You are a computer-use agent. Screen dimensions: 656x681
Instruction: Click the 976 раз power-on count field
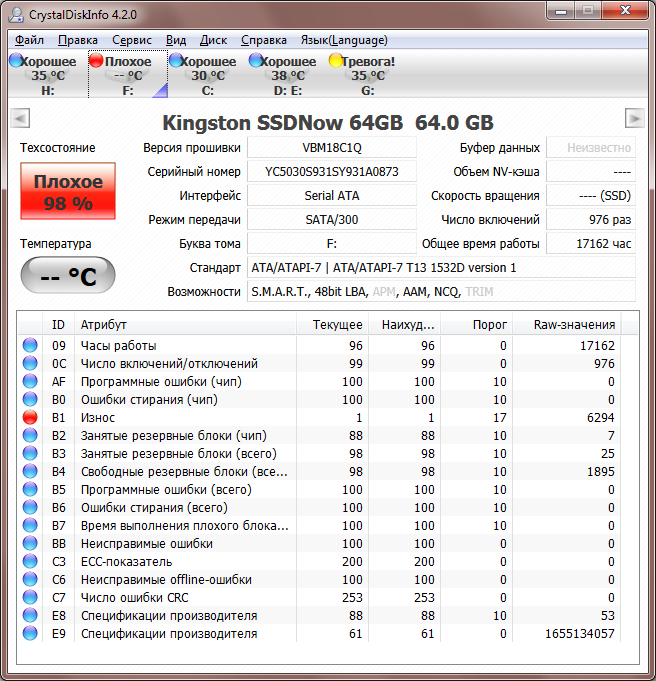click(591, 220)
